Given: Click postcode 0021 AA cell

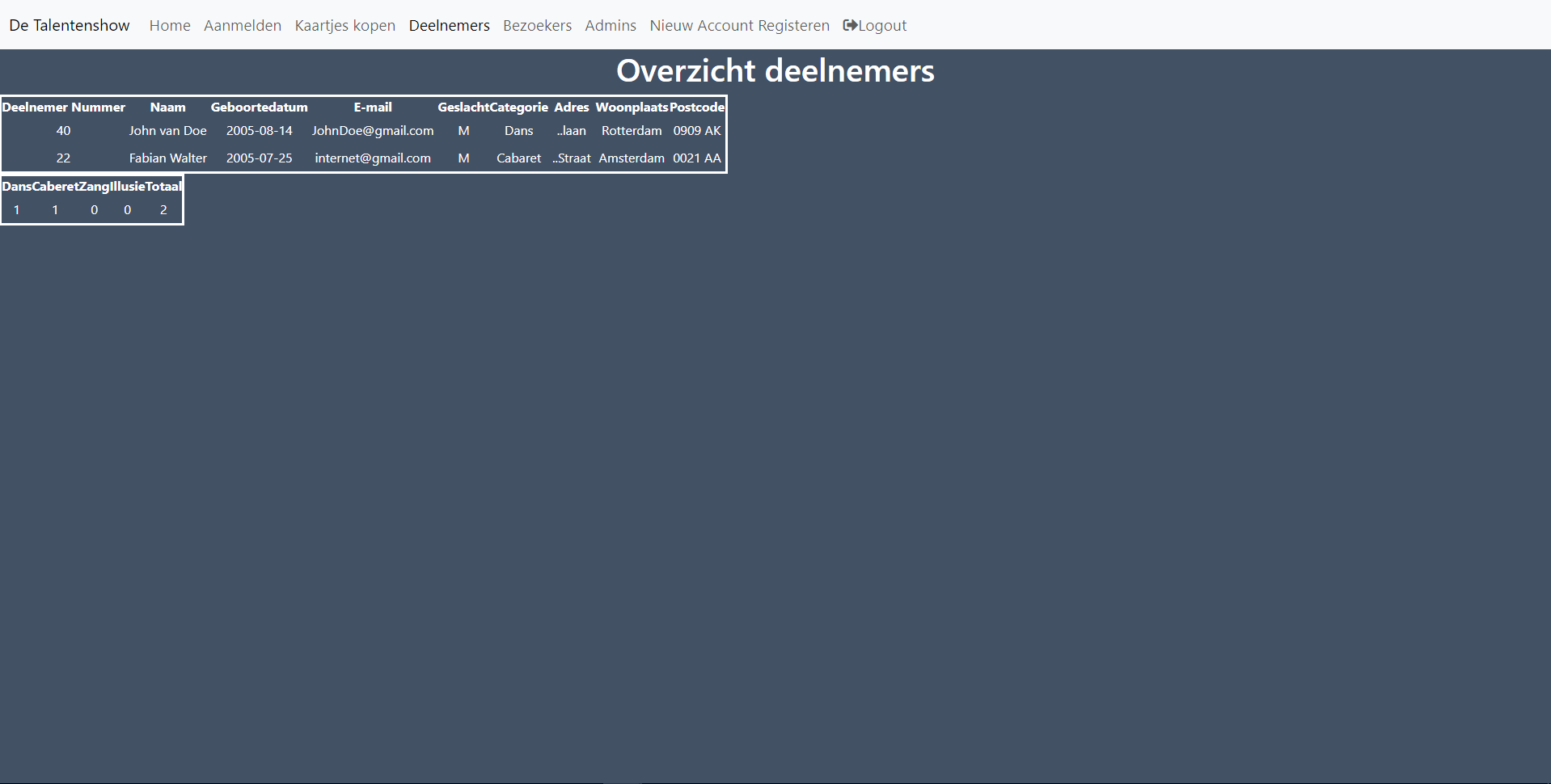Looking at the screenshot, I should coord(697,158).
